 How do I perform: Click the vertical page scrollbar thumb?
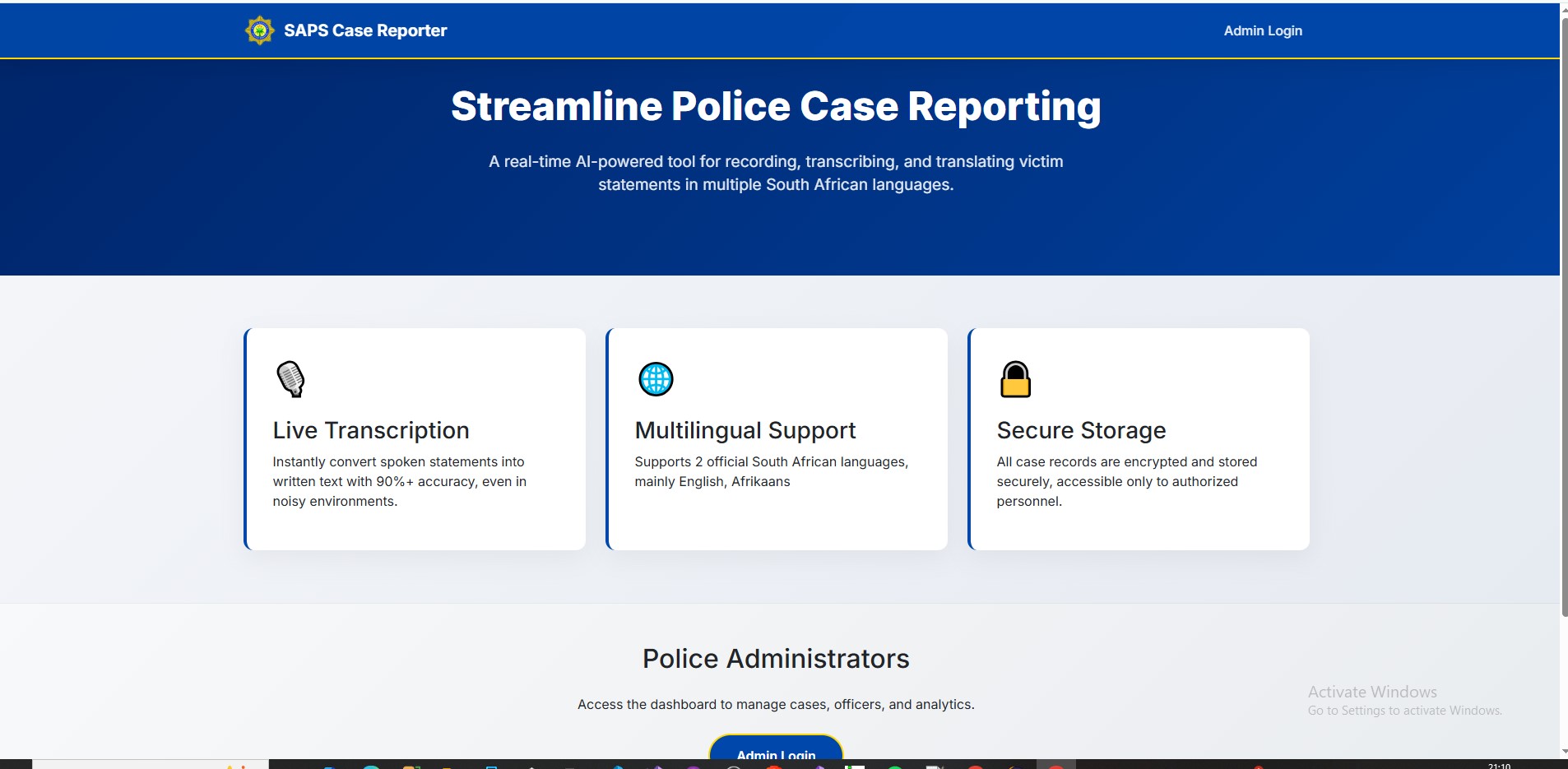click(x=1563, y=313)
